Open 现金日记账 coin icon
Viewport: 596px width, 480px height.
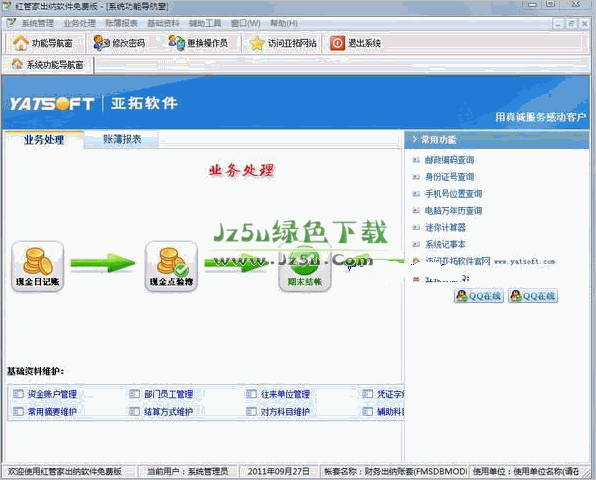click(x=38, y=266)
